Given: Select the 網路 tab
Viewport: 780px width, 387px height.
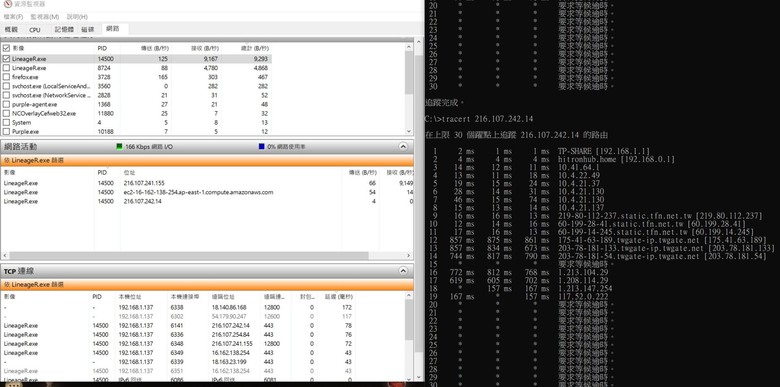Looking at the screenshot, I should [x=113, y=29].
